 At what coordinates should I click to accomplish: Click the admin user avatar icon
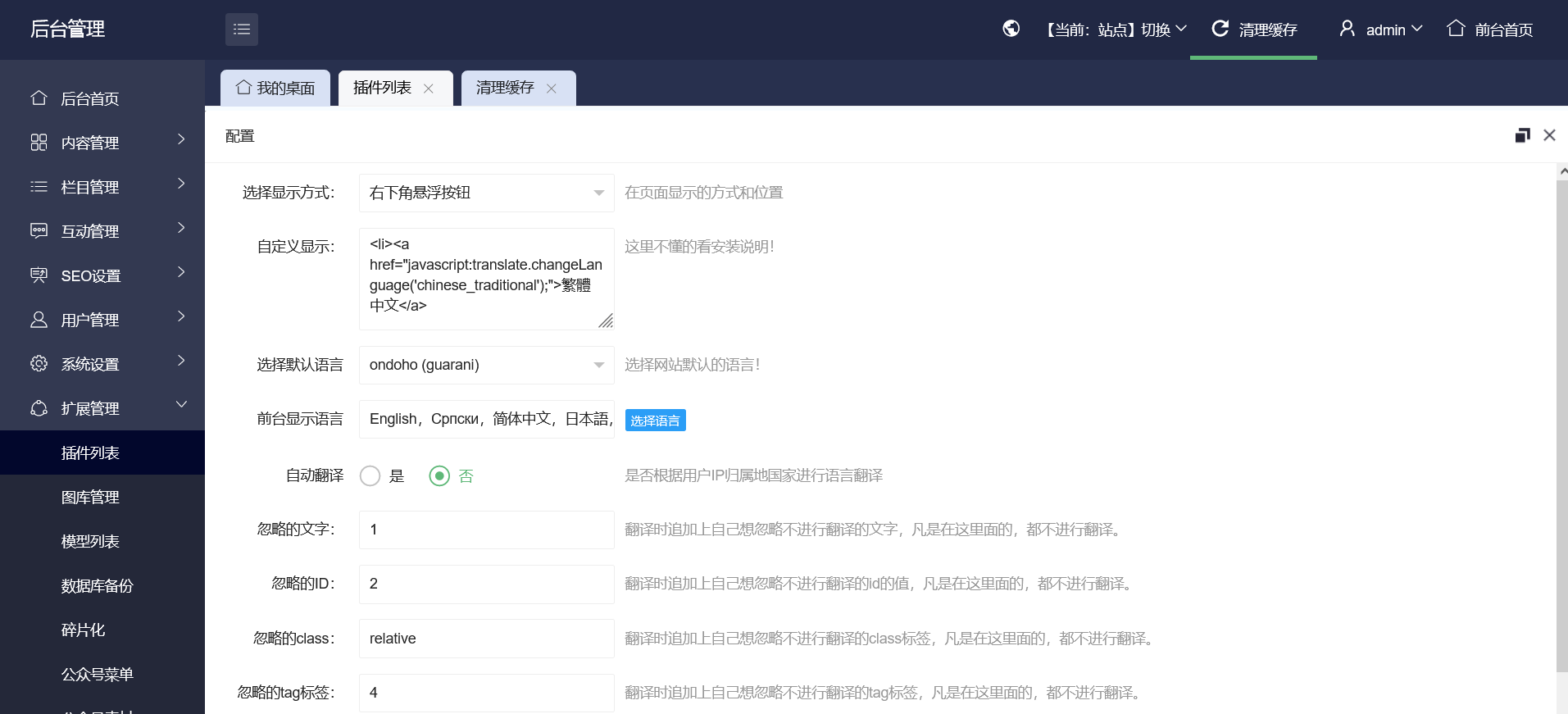tap(1347, 29)
